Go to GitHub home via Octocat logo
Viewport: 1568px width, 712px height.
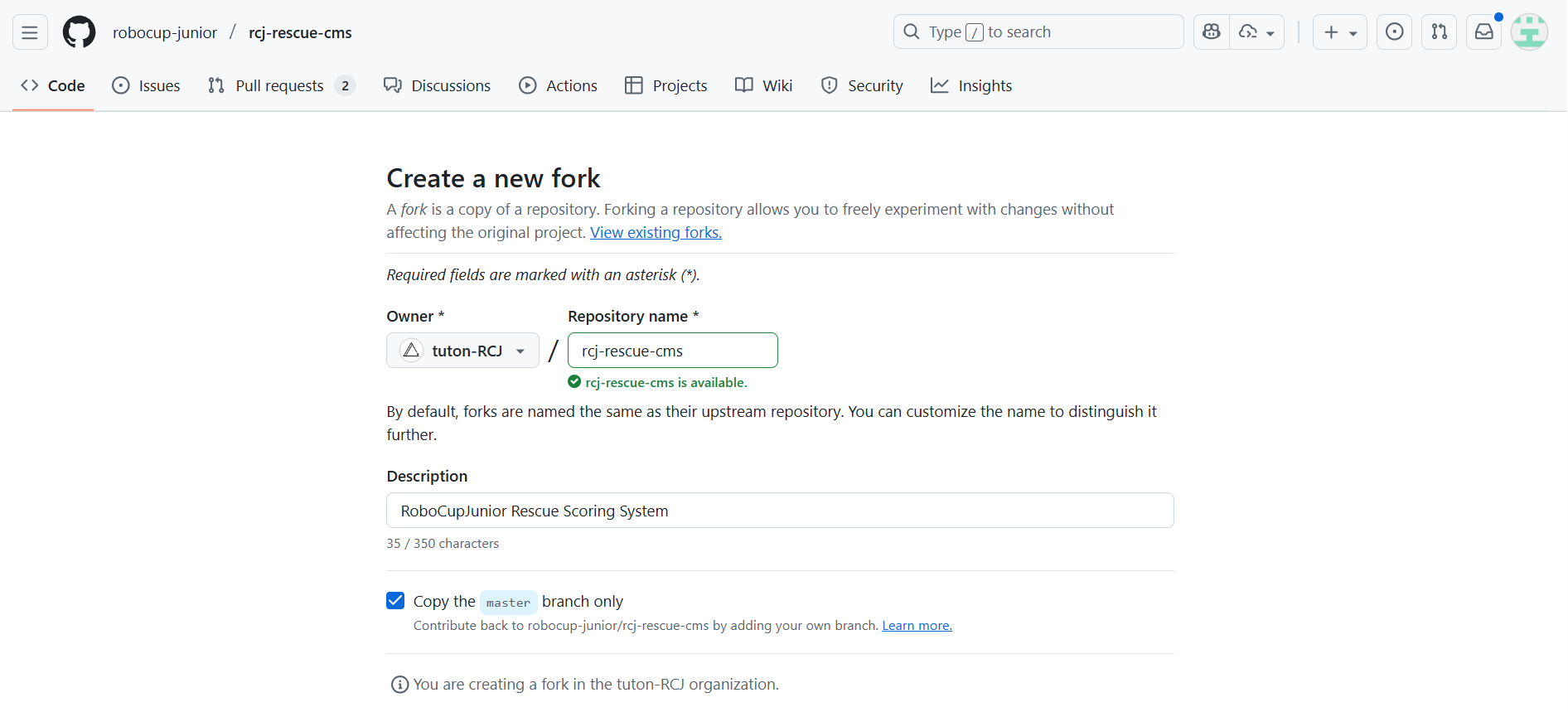[x=80, y=32]
